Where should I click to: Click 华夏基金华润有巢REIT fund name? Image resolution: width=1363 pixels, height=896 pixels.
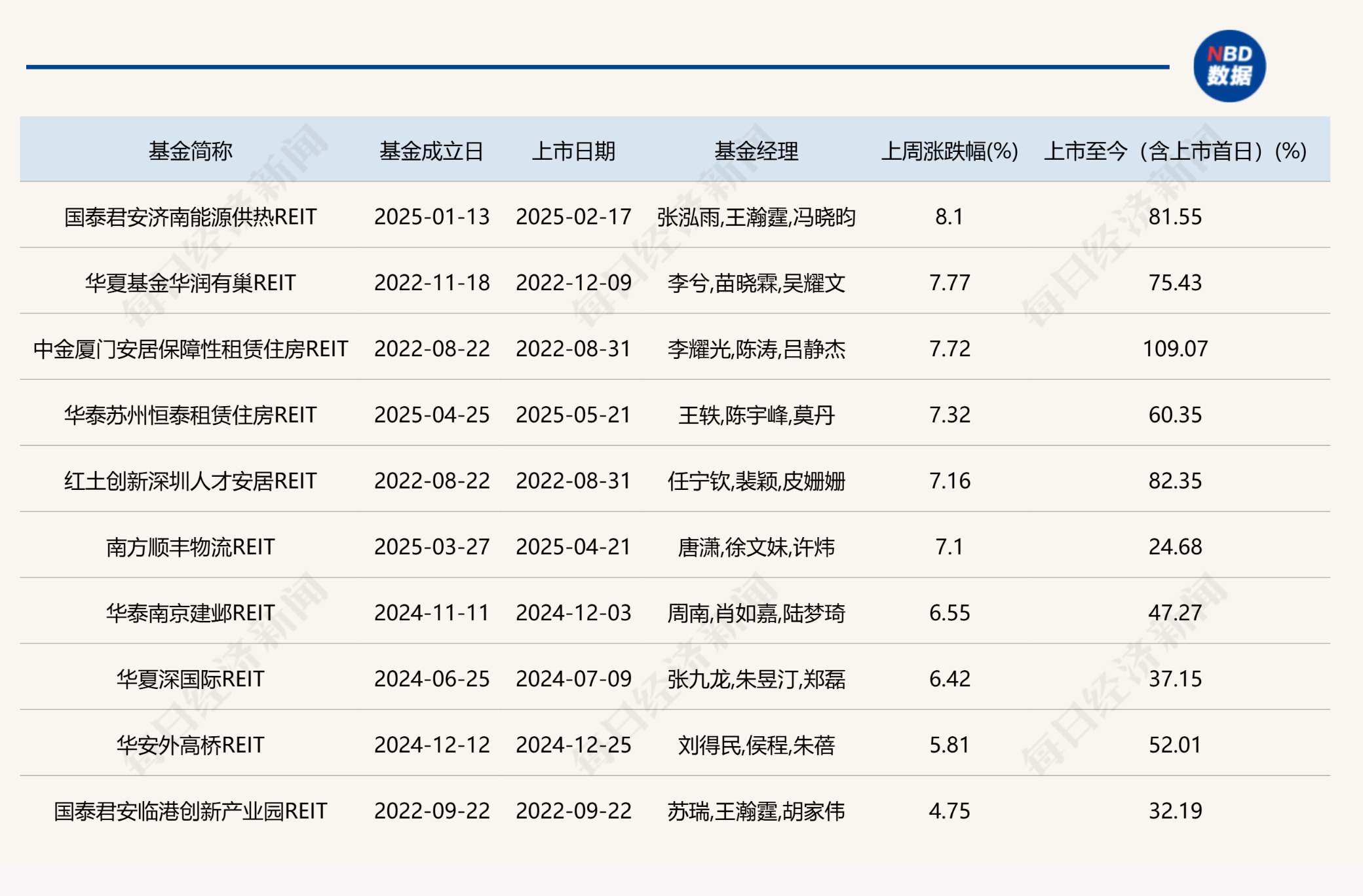(191, 283)
